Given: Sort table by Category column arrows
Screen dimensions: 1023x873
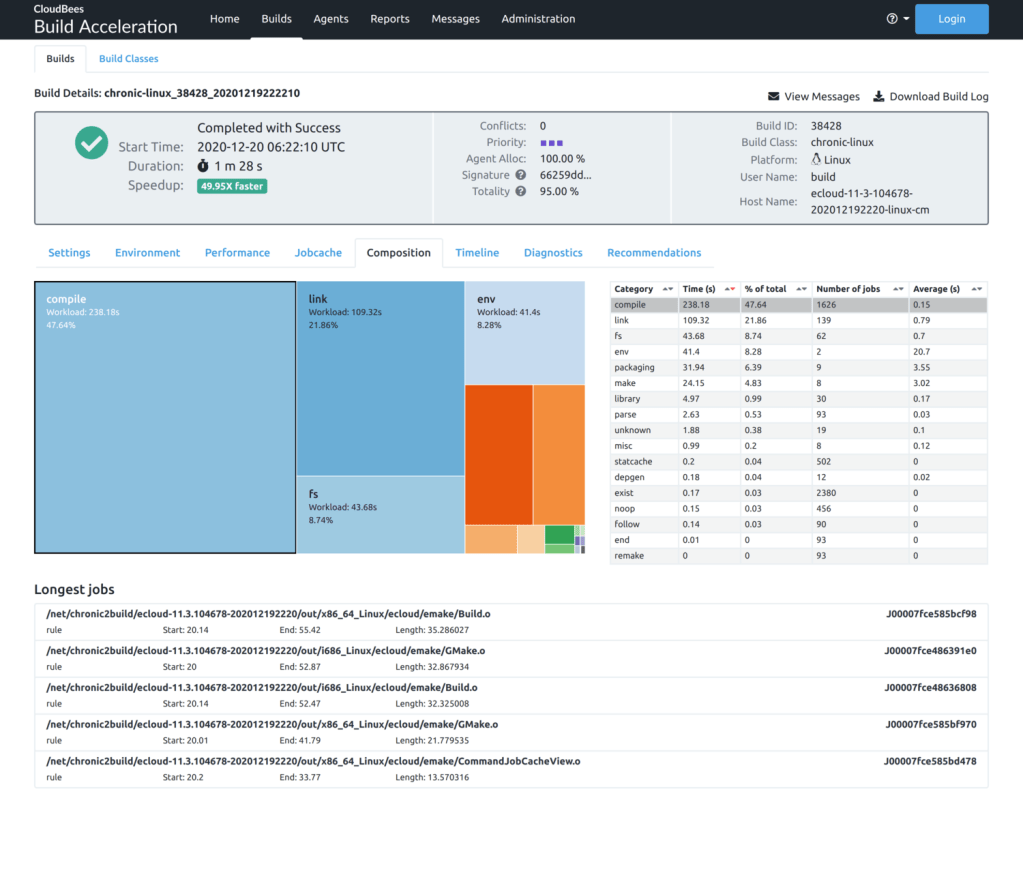Looking at the screenshot, I should point(667,289).
